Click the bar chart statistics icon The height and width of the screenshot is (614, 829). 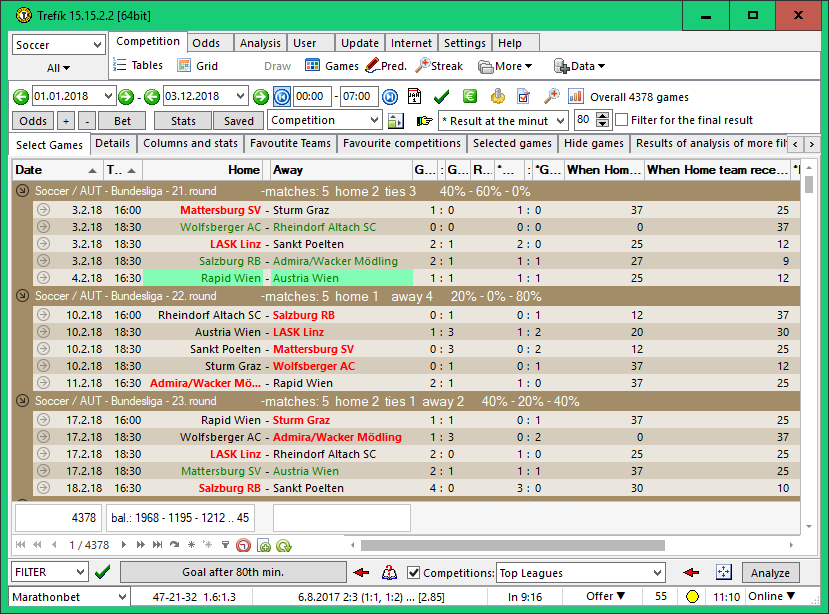pos(576,96)
